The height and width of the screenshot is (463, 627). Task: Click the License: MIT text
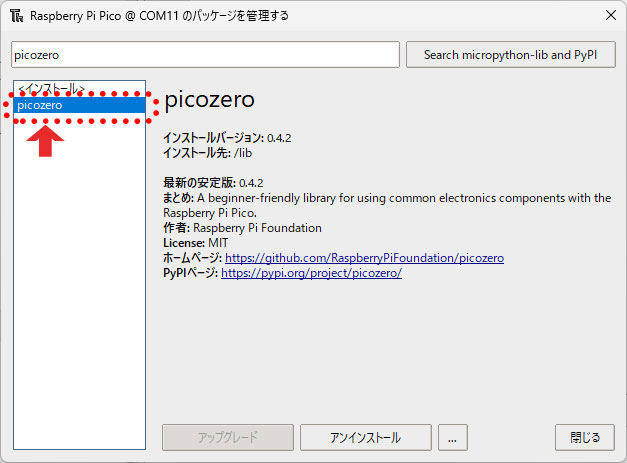196,243
